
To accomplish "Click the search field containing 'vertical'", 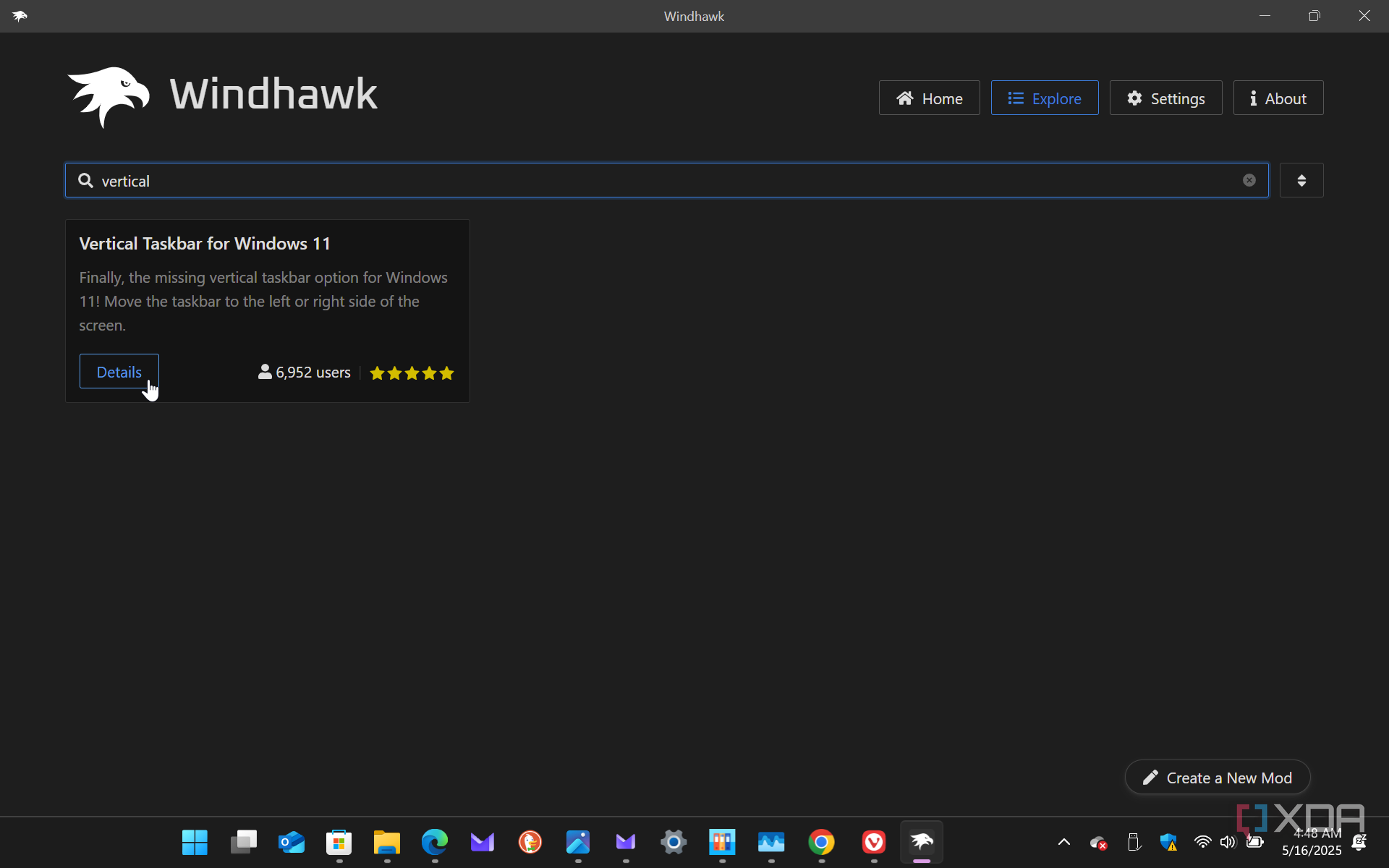I will tap(666, 180).
